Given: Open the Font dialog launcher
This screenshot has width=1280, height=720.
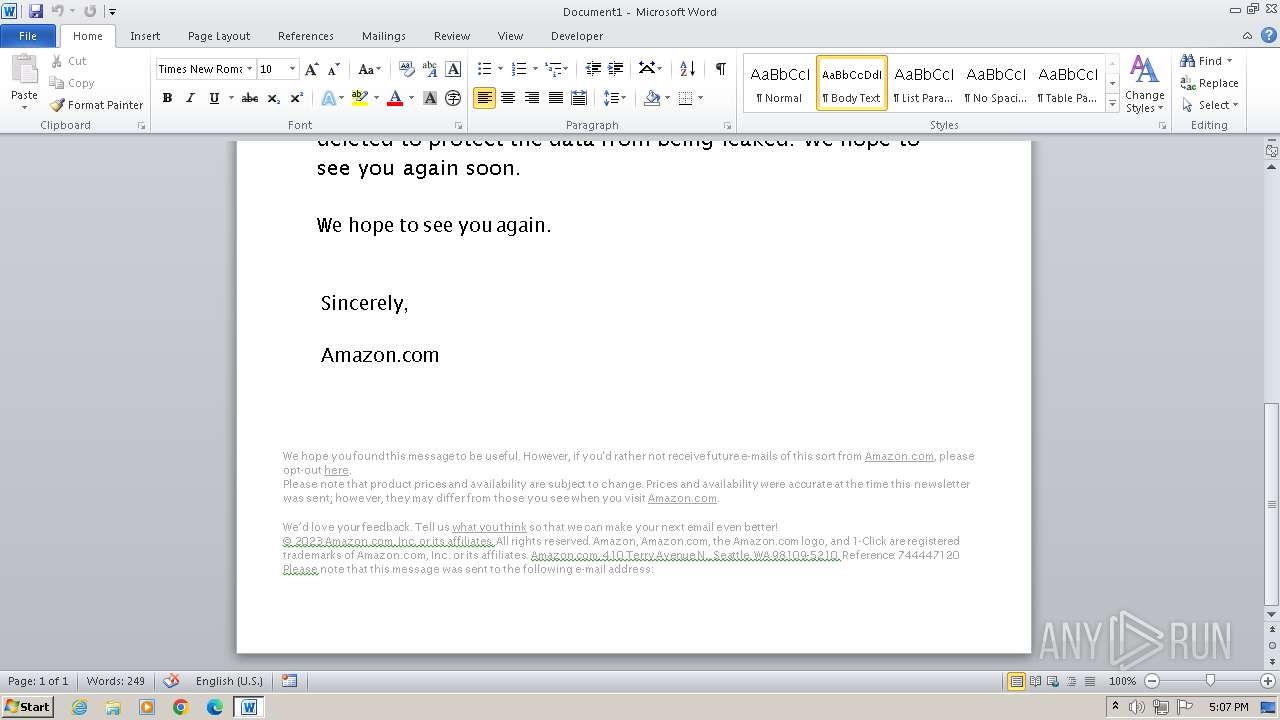Looking at the screenshot, I should (459, 126).
